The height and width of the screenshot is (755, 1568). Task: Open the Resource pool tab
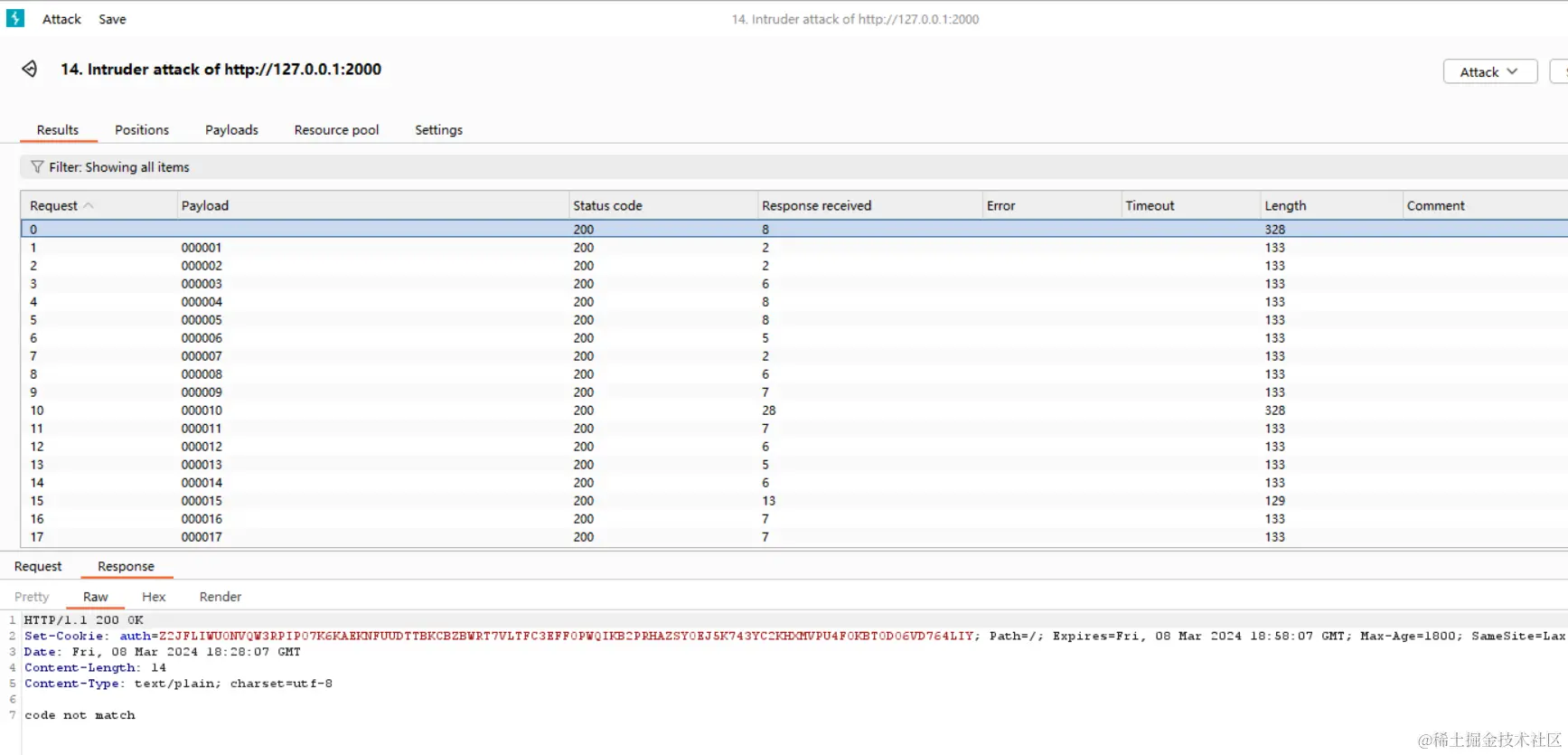(x=336, y=130)
